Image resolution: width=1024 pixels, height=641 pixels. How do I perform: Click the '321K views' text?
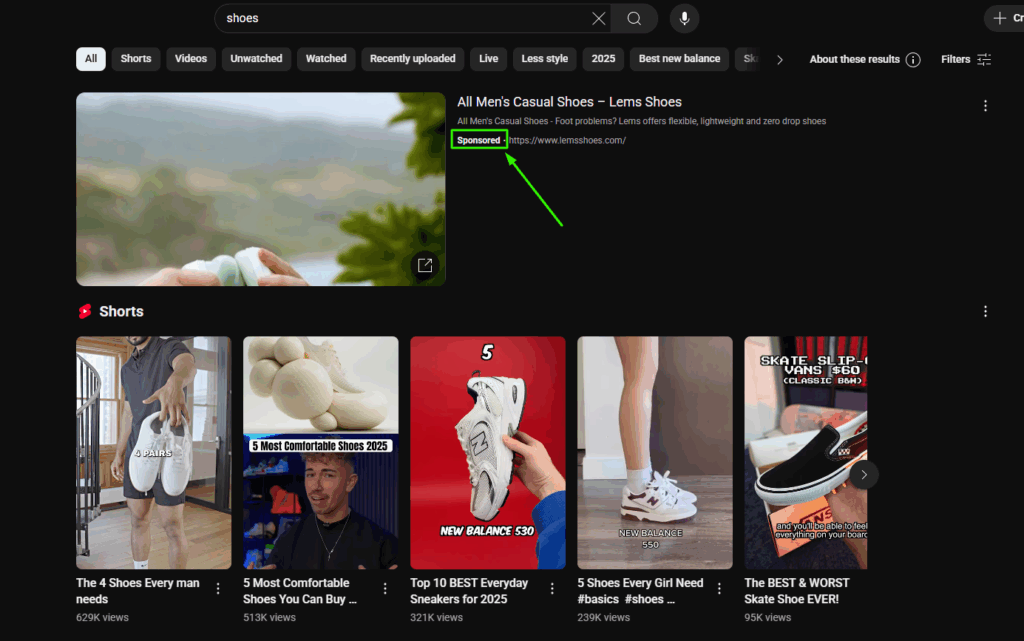(x=436, y=618)
